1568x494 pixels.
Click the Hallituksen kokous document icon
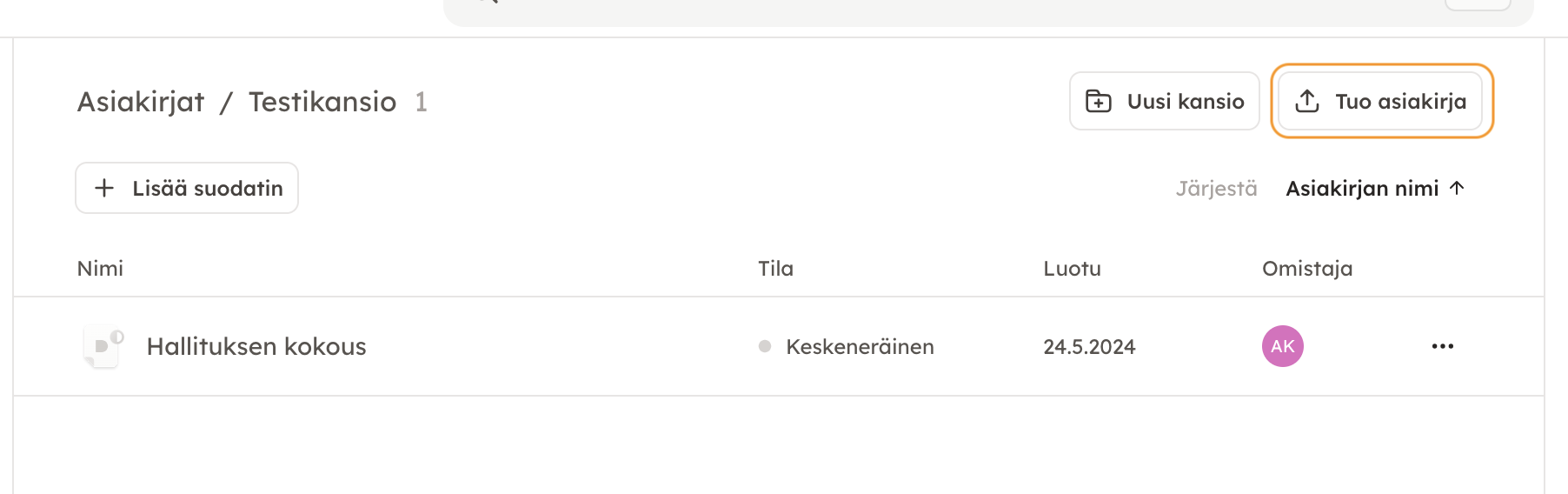point(103,346)
